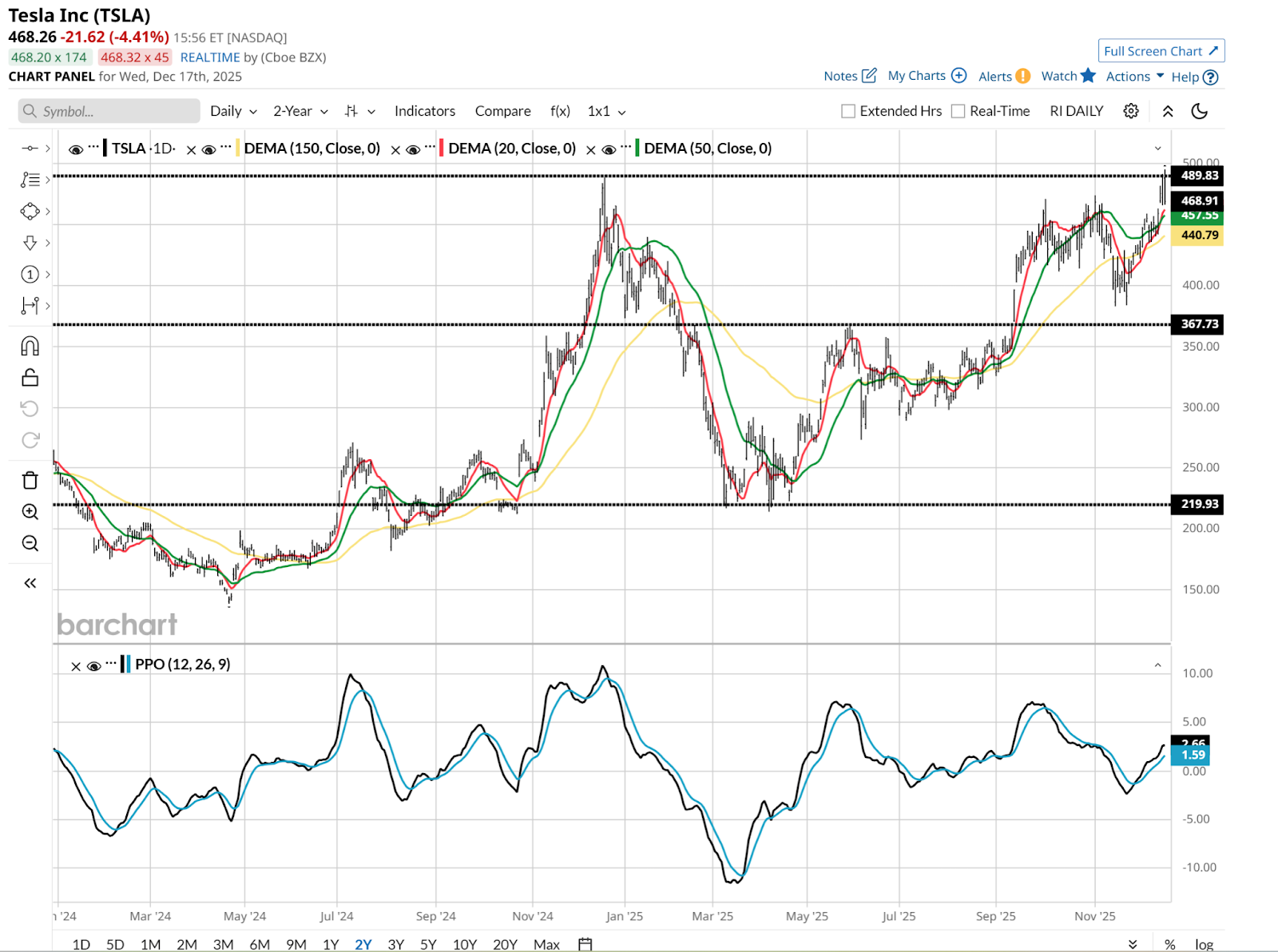The image size is (1278, 952).
Task: Open the 2-Year period dropdown
Action: [300, 111]
